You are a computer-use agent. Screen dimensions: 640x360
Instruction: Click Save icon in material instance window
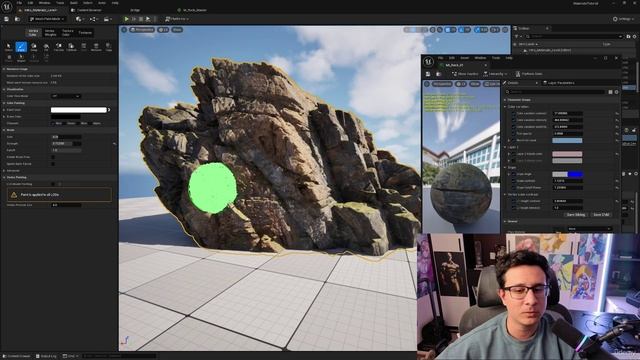pos(428,74)
